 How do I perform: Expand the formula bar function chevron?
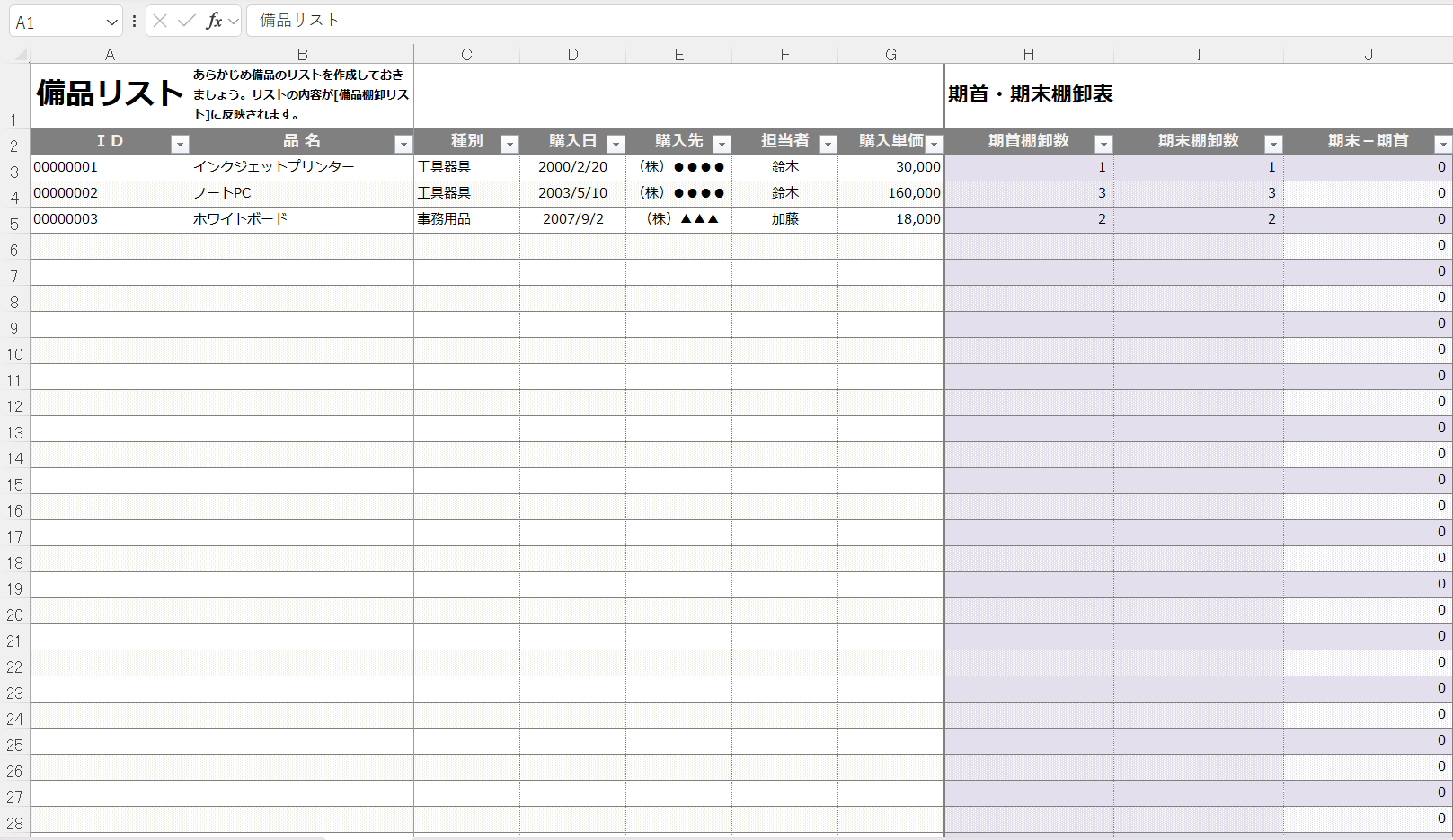(x=234, y=22)
